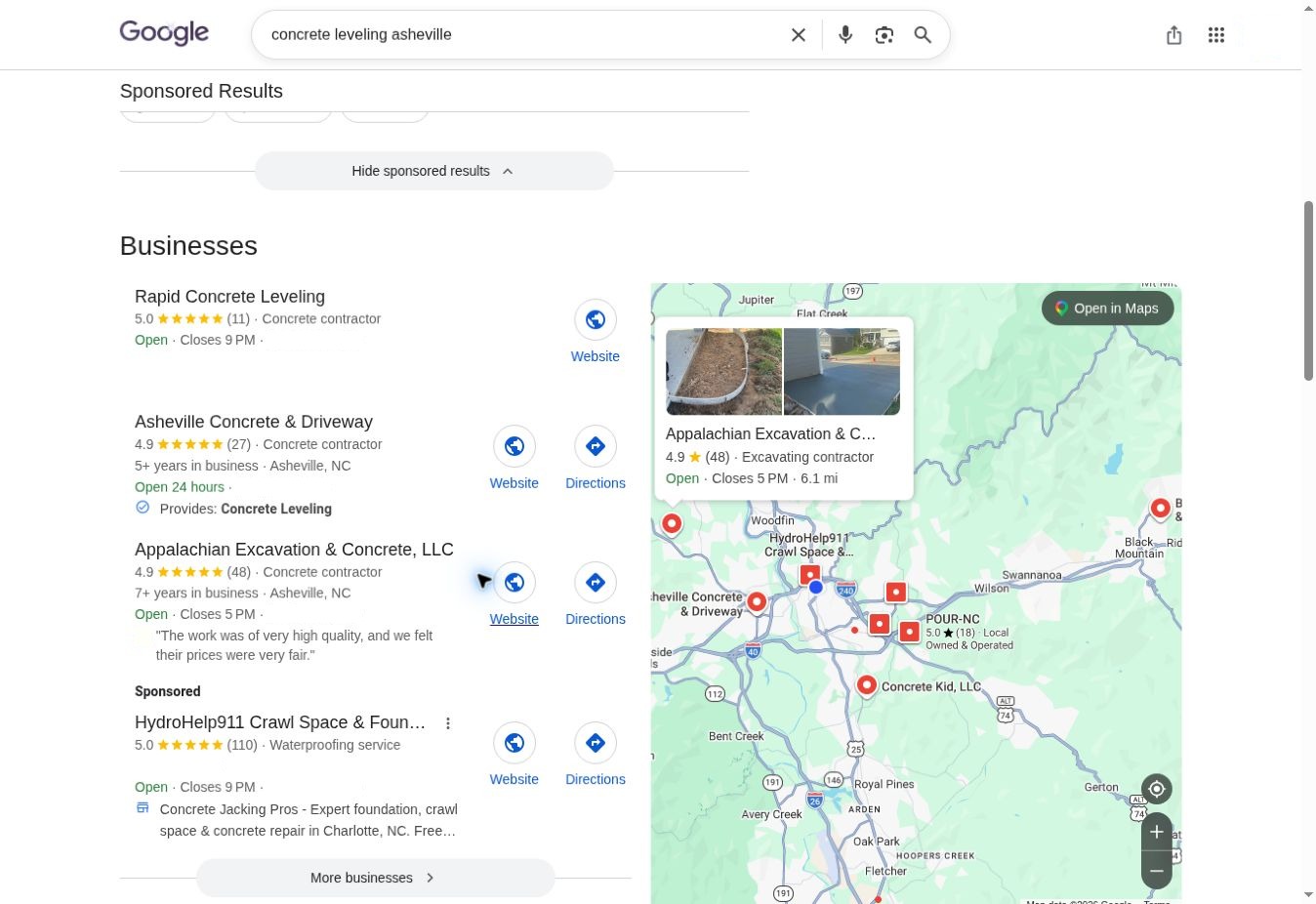Viewport: 1316px width, 904px height.
Task: Click 'Concrete Jacking Pros' ad description
Action: (x=308, y=820)
